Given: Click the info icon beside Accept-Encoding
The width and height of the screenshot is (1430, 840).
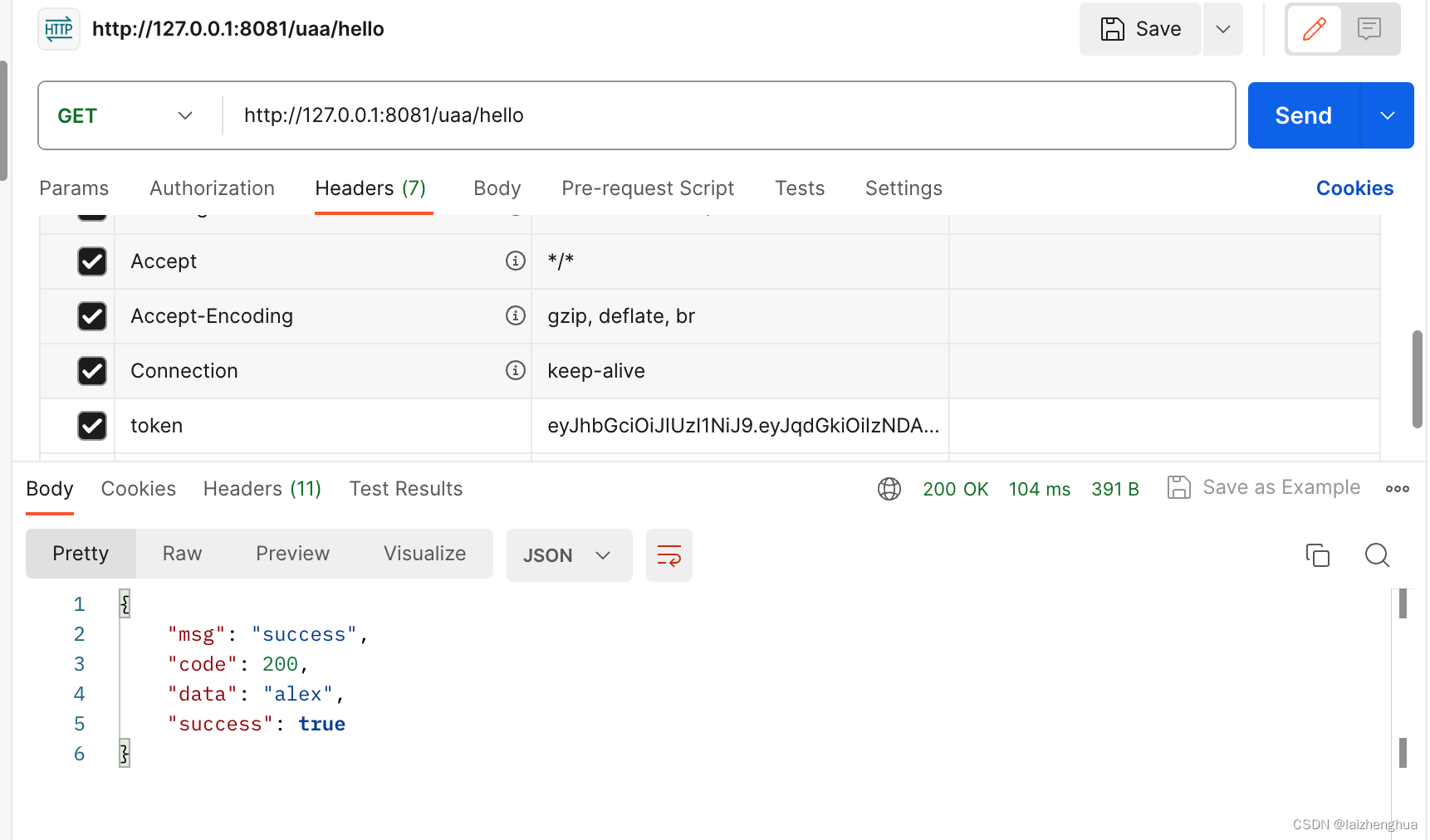Looking at the screenshot, I should click(516, 315).
